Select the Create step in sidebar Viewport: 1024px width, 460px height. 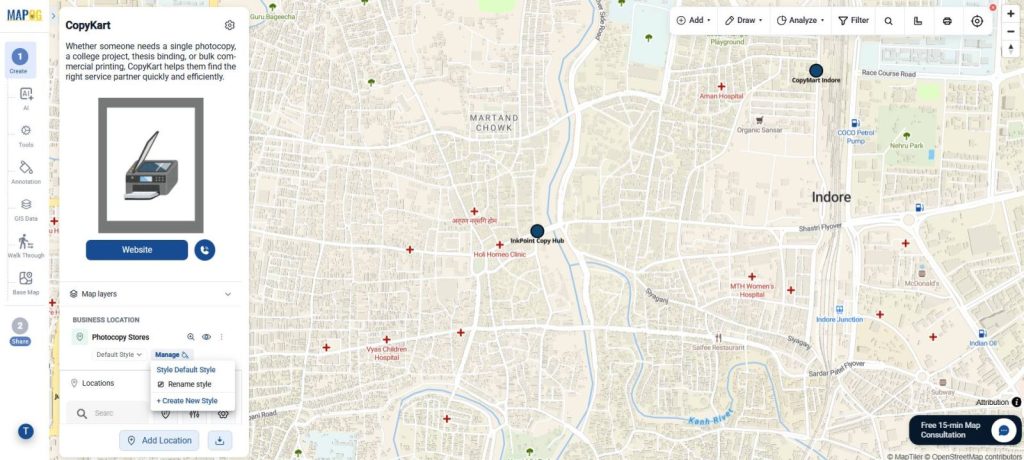20,60
